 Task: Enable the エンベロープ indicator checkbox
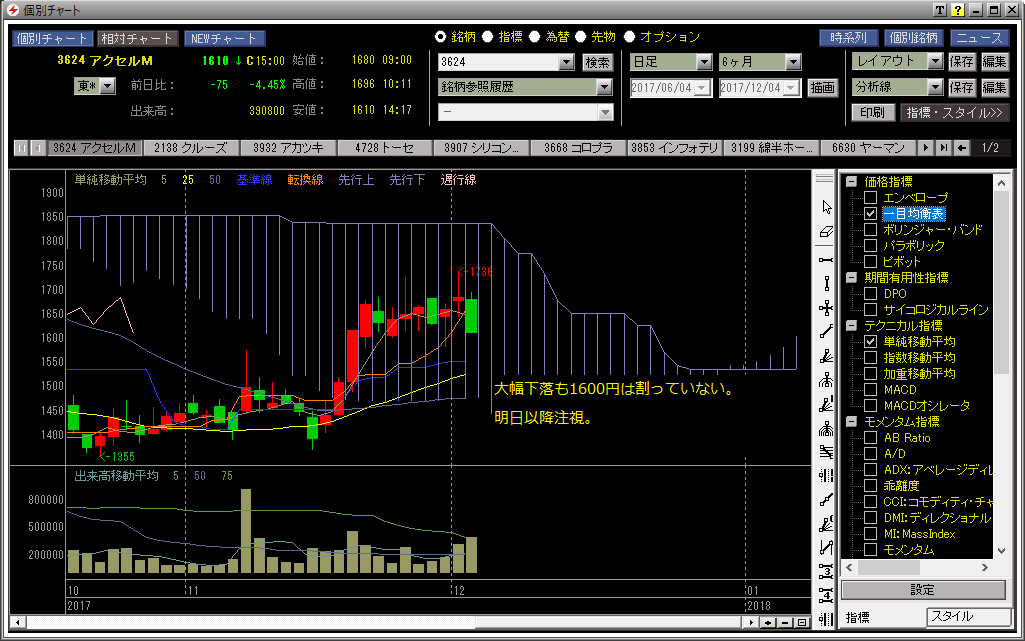pyautogui.click(x=870, y=198)
